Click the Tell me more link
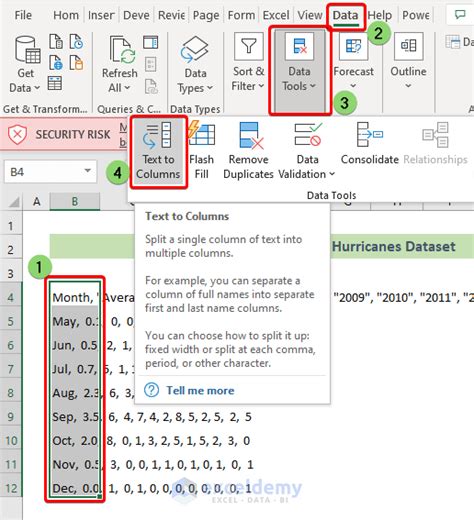474x520 pixels. [x=200, y=390]
